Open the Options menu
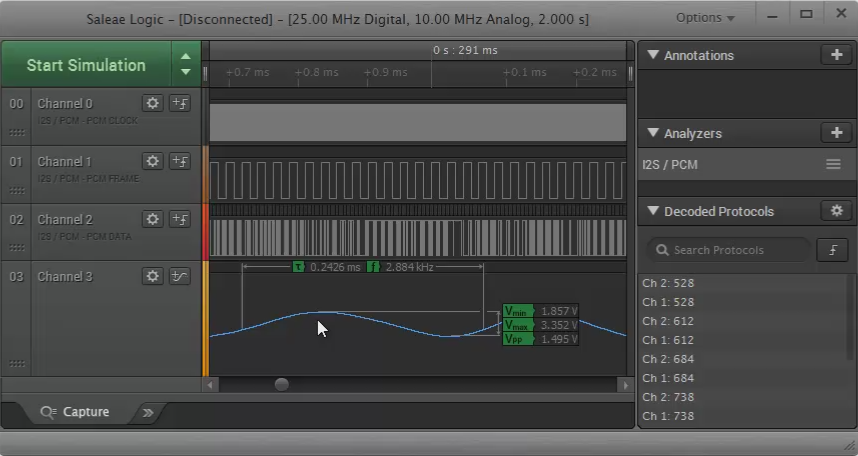 (x=705, y=18)
